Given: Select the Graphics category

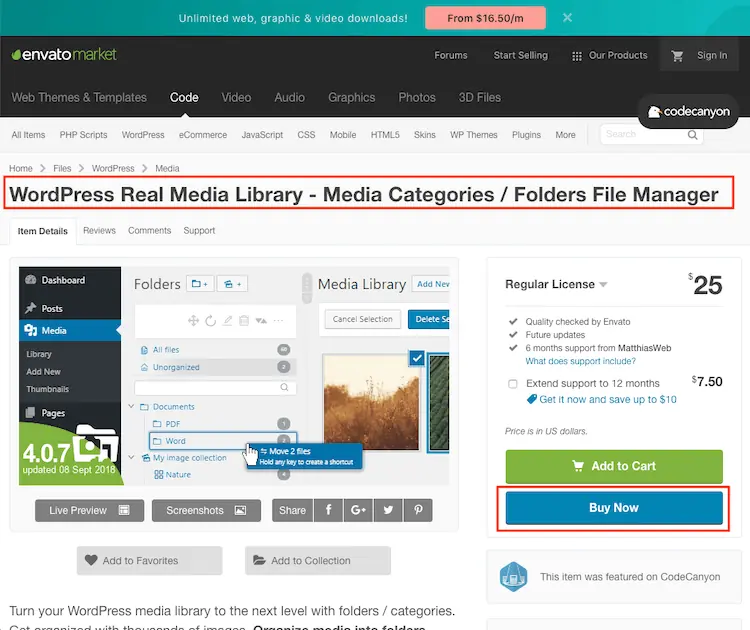Looking at the screenshot, I should click(x=352, y=98).
